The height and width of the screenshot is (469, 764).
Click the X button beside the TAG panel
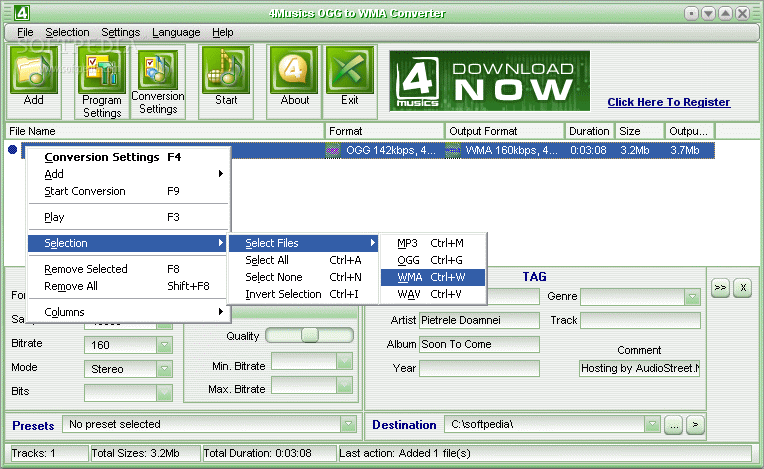coord(743,287)
